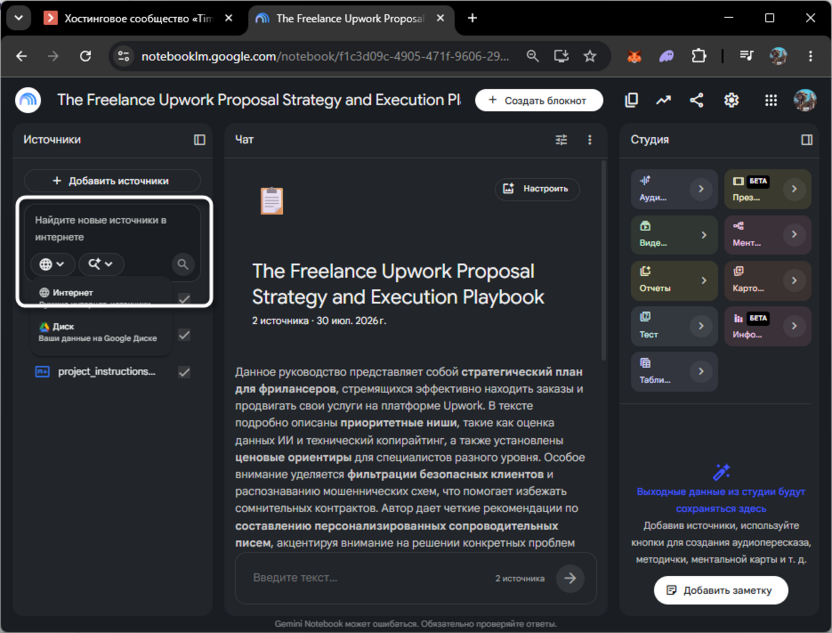
Task: Collapse the Источники panel
Action: point(200,140)
